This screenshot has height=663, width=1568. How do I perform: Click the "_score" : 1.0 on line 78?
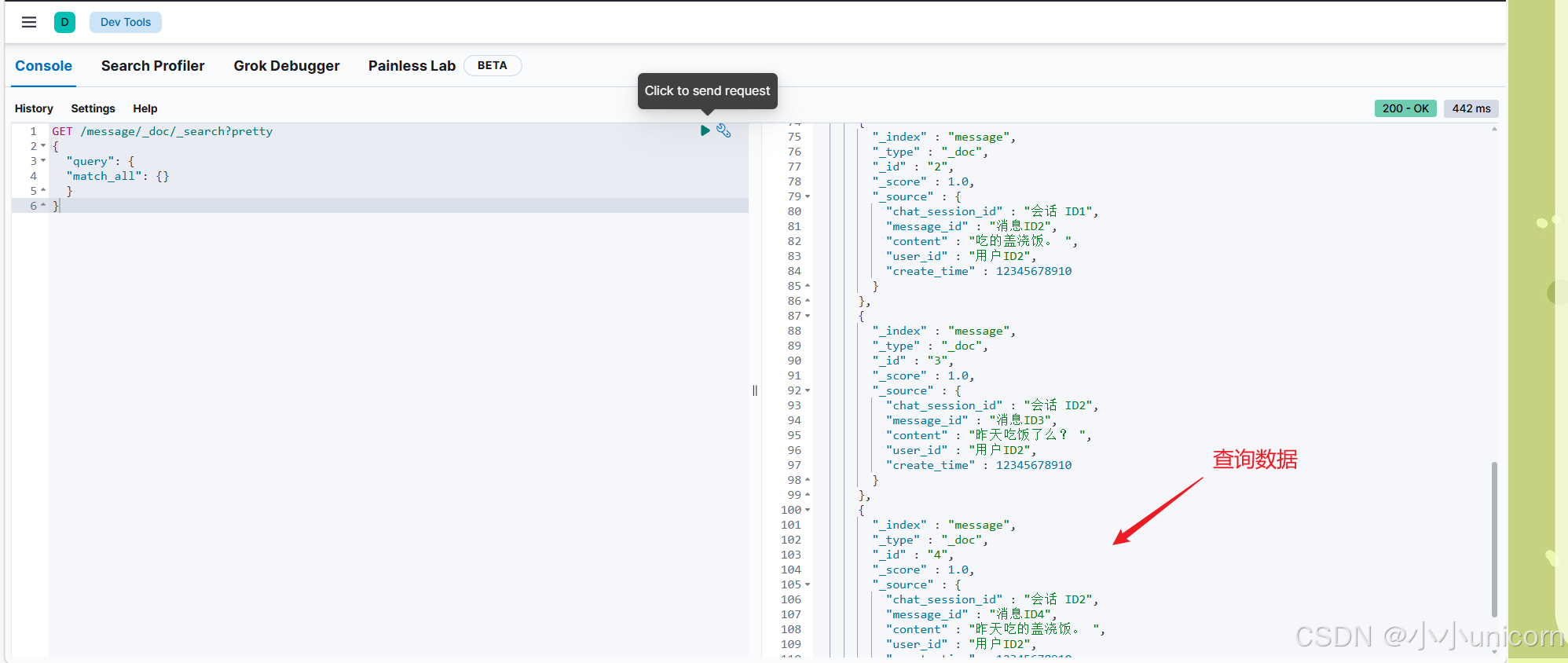923,181
